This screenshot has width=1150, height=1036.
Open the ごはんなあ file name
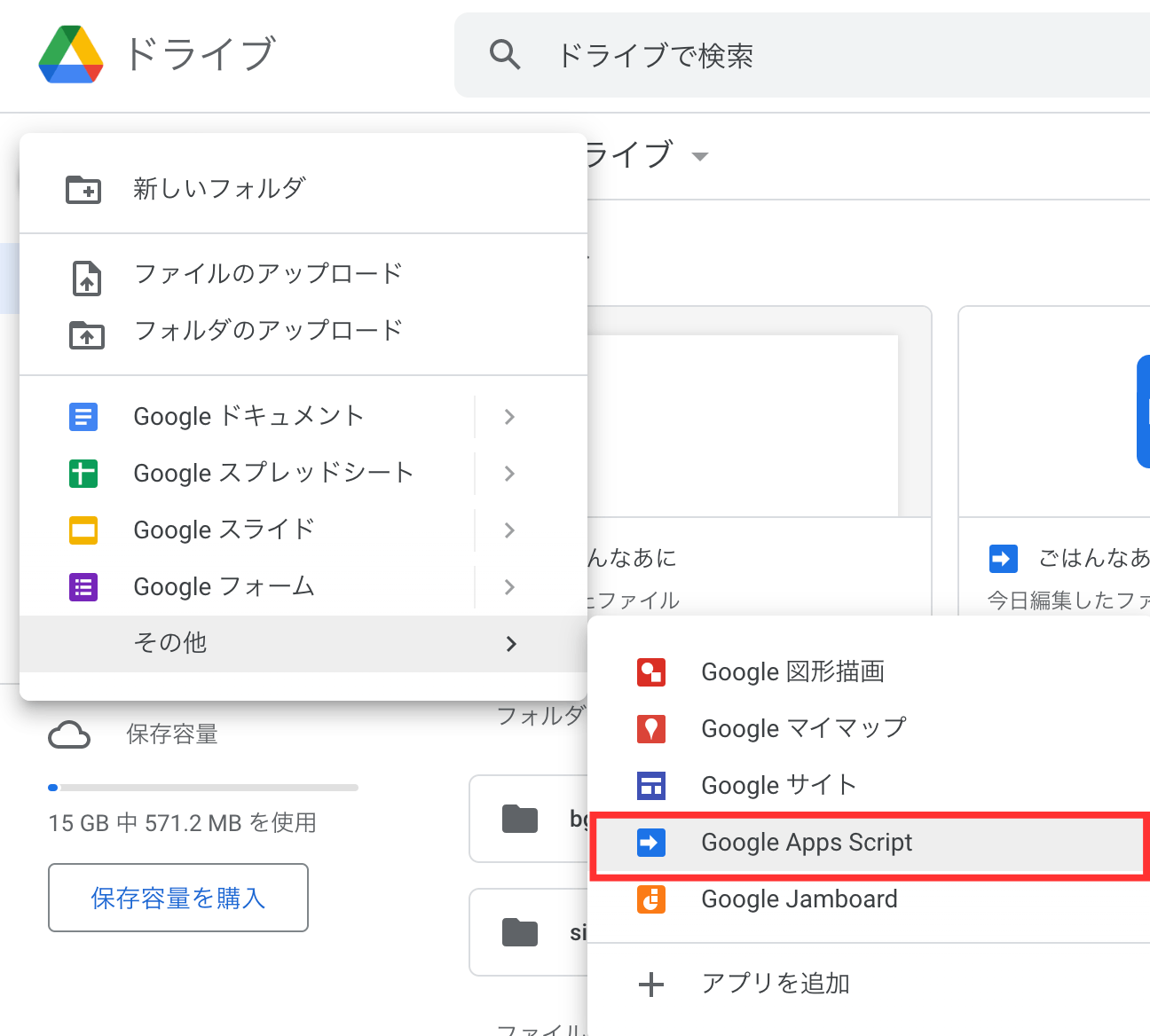pyautogui.click(x=1094, y=558)
